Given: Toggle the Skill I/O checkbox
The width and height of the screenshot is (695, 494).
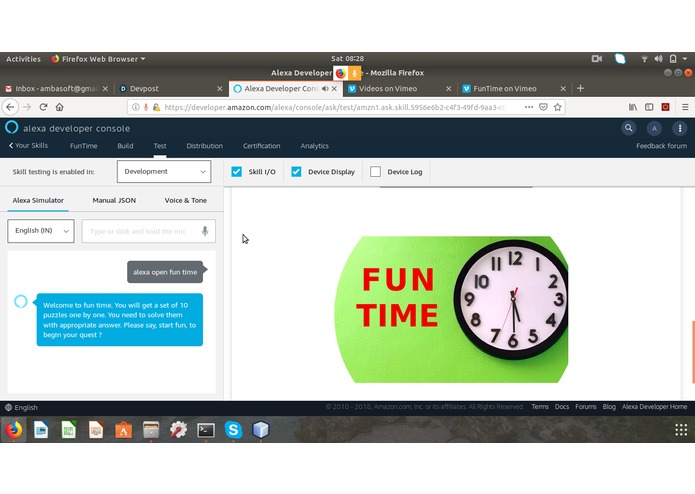Looking at the screenshot, I should 237,172.
